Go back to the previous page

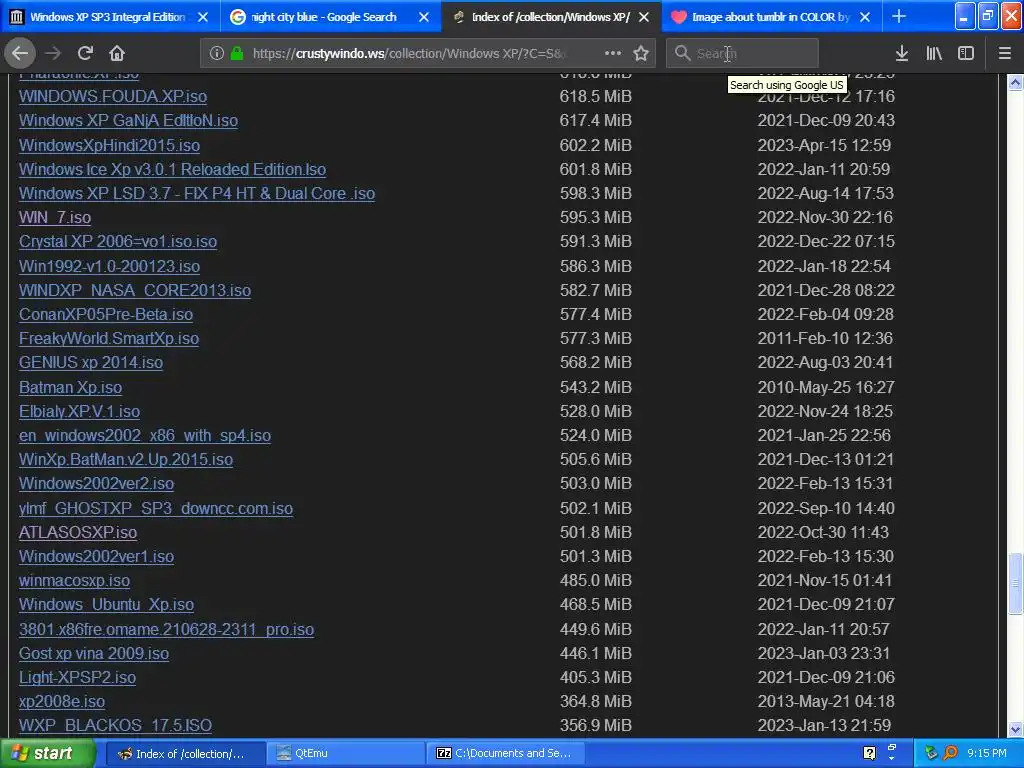point(20,54)
